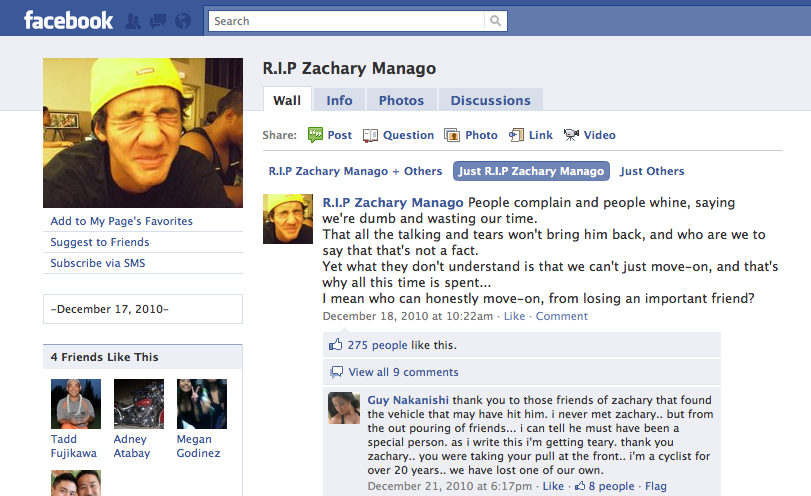
Task: Click the Photo share icon
Action: coord(452,136)
